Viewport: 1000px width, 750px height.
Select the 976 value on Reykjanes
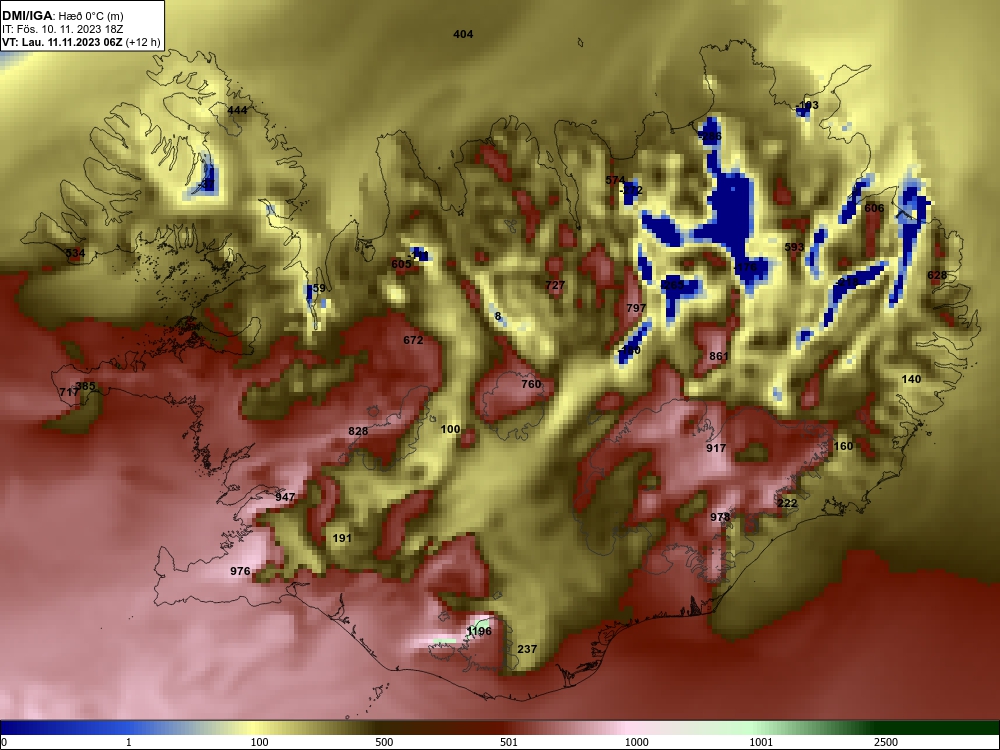(240, 571)
